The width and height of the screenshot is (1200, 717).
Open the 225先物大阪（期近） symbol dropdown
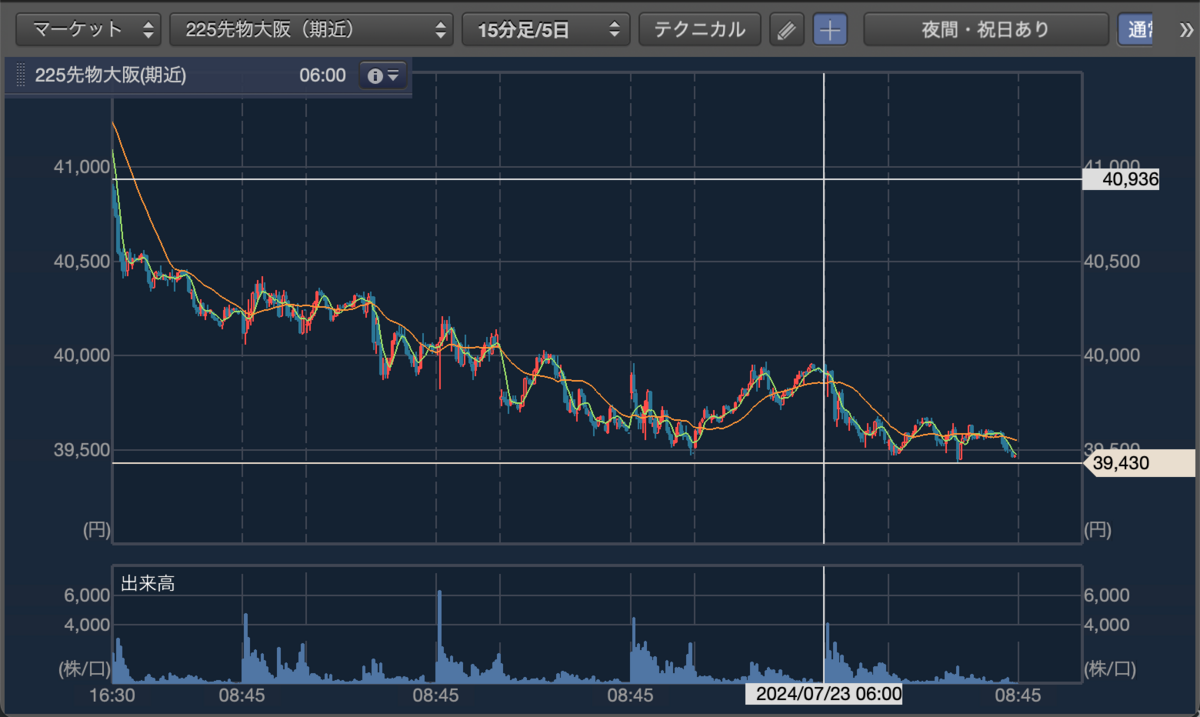tap(312, 29)
